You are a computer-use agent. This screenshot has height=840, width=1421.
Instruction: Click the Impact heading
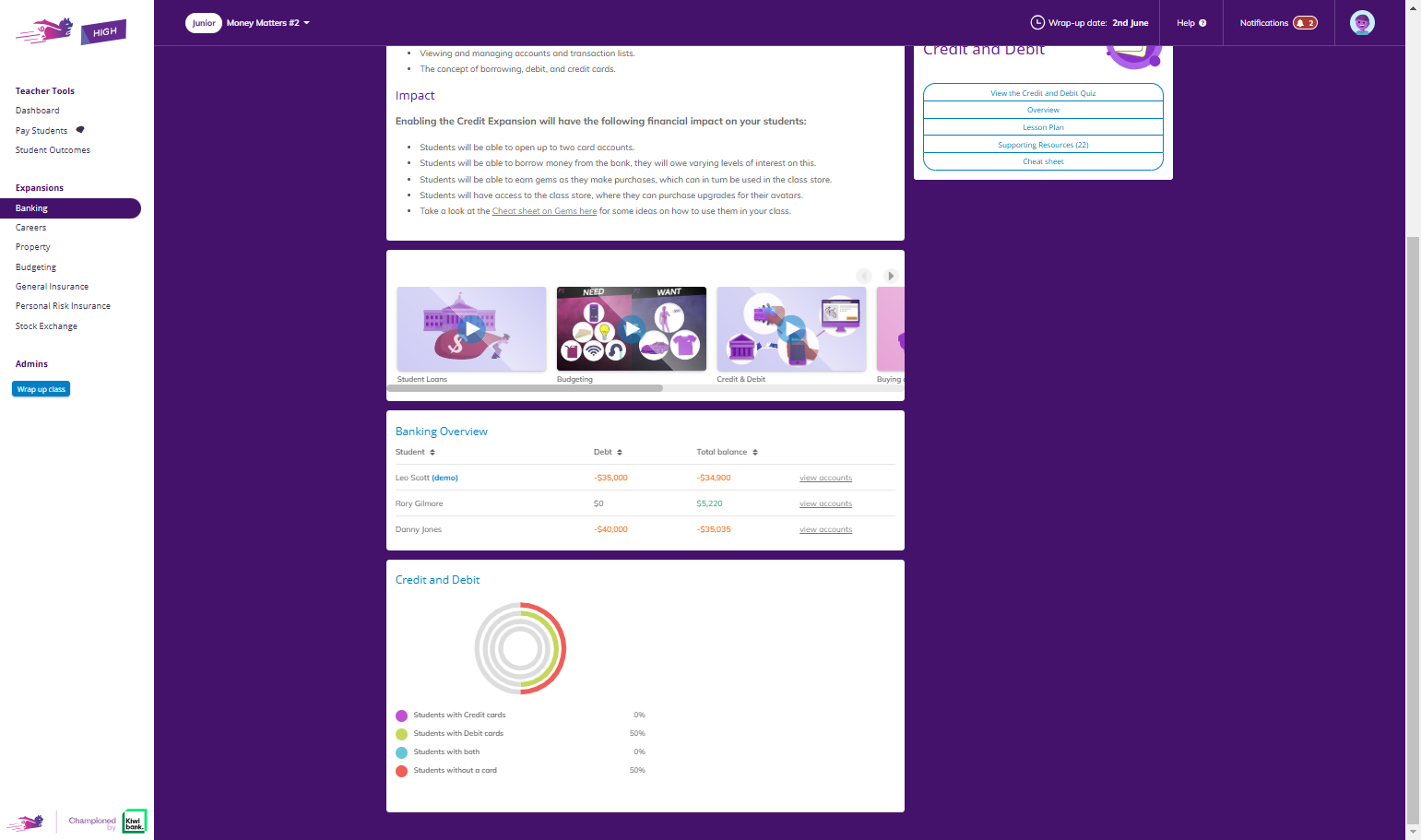[415, 95]
